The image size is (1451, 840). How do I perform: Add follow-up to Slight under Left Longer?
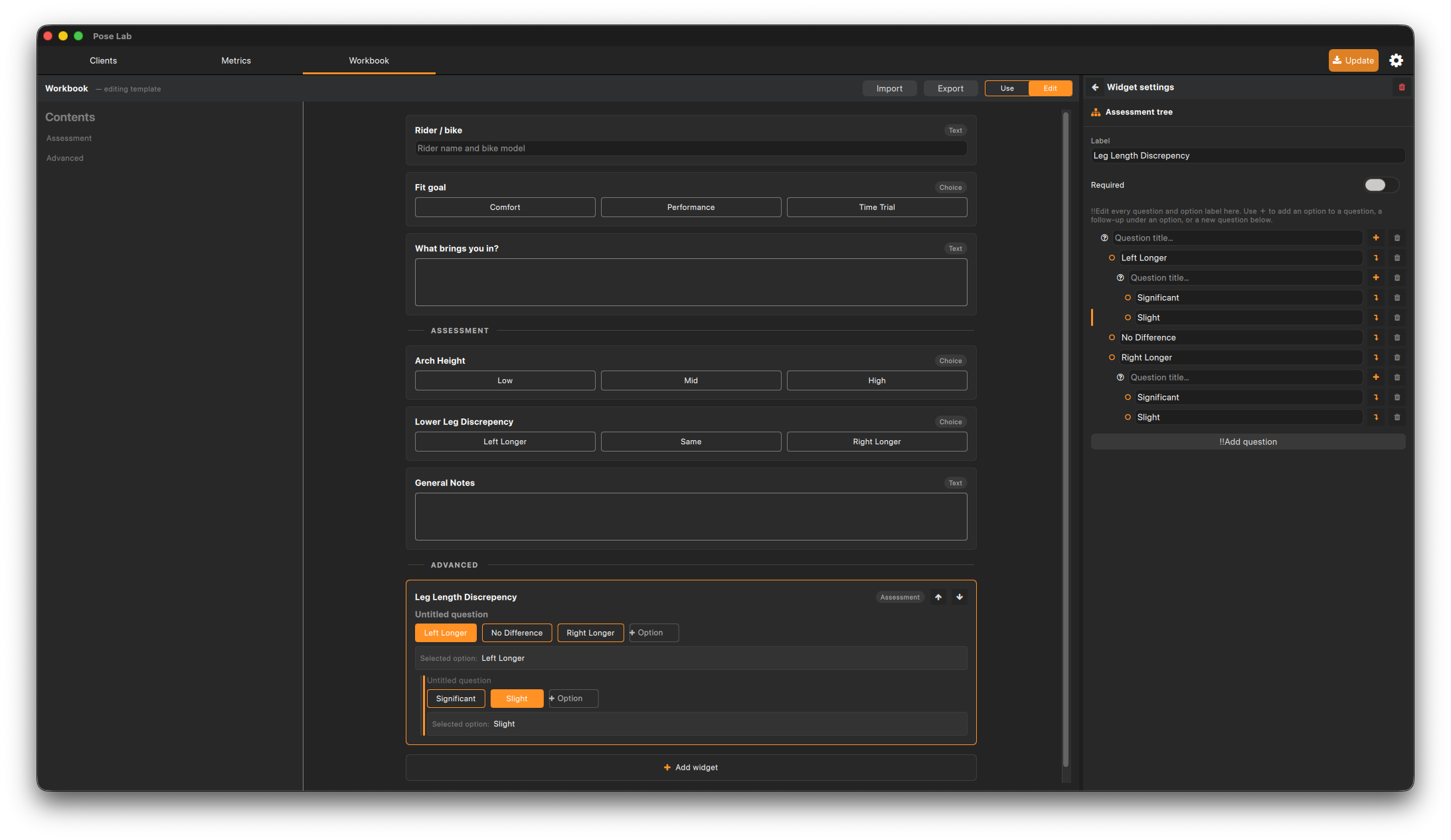[x=1376, y=317]
